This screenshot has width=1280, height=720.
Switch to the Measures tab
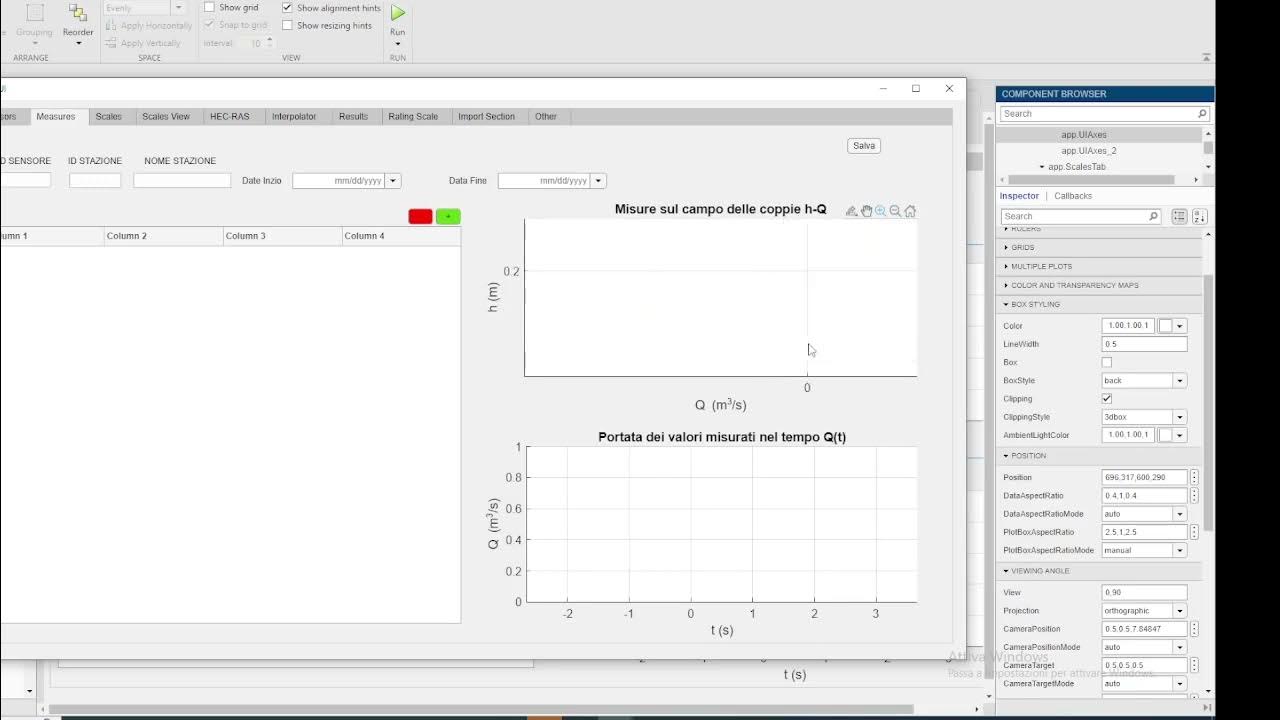(x=56, y=117)
